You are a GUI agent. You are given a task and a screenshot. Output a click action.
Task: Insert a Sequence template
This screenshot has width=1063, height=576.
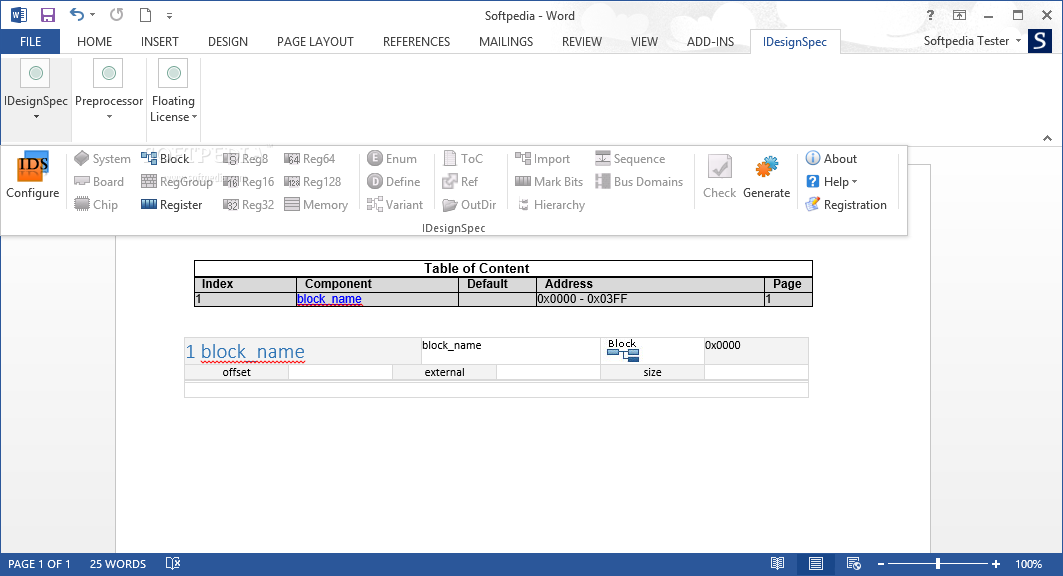(630, 159)
